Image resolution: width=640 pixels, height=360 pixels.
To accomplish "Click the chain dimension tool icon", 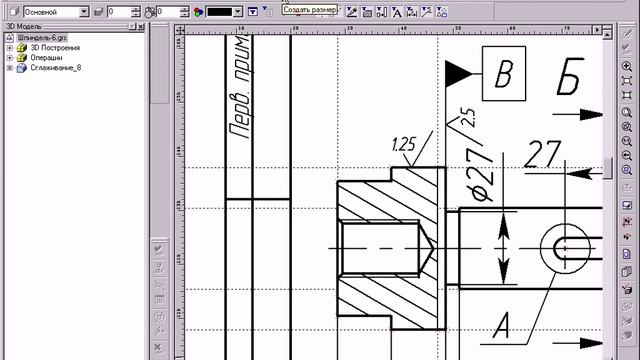I will pyautogui.click(x=411, y=12).
